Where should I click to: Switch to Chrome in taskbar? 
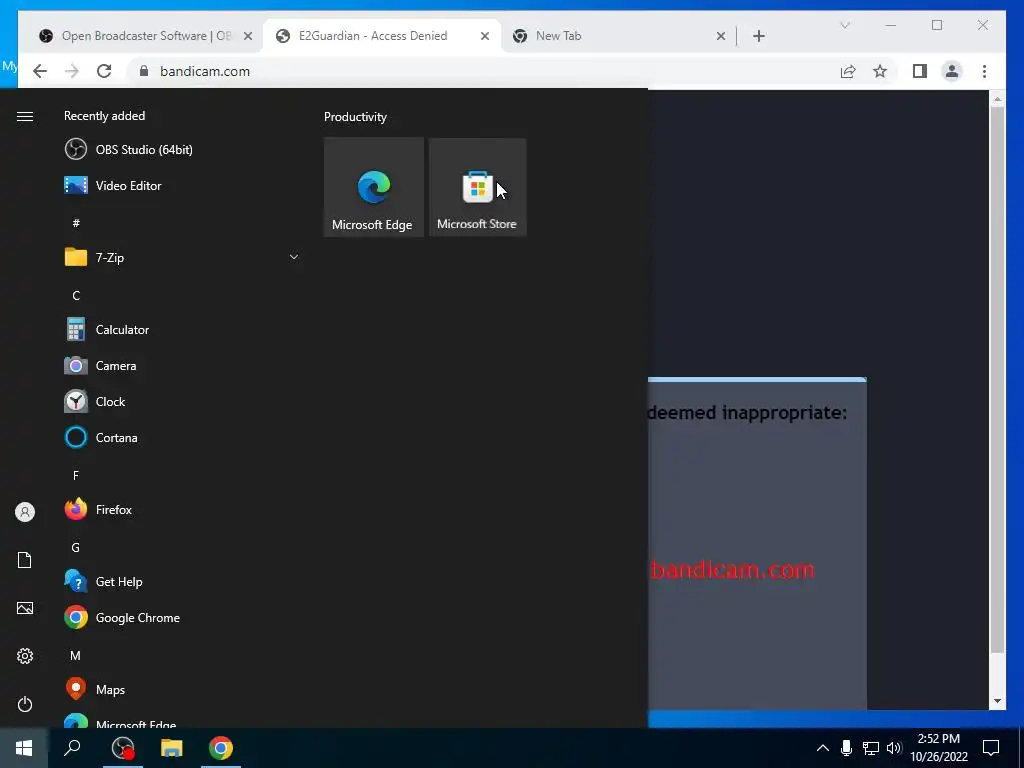(x=221, y=748)
